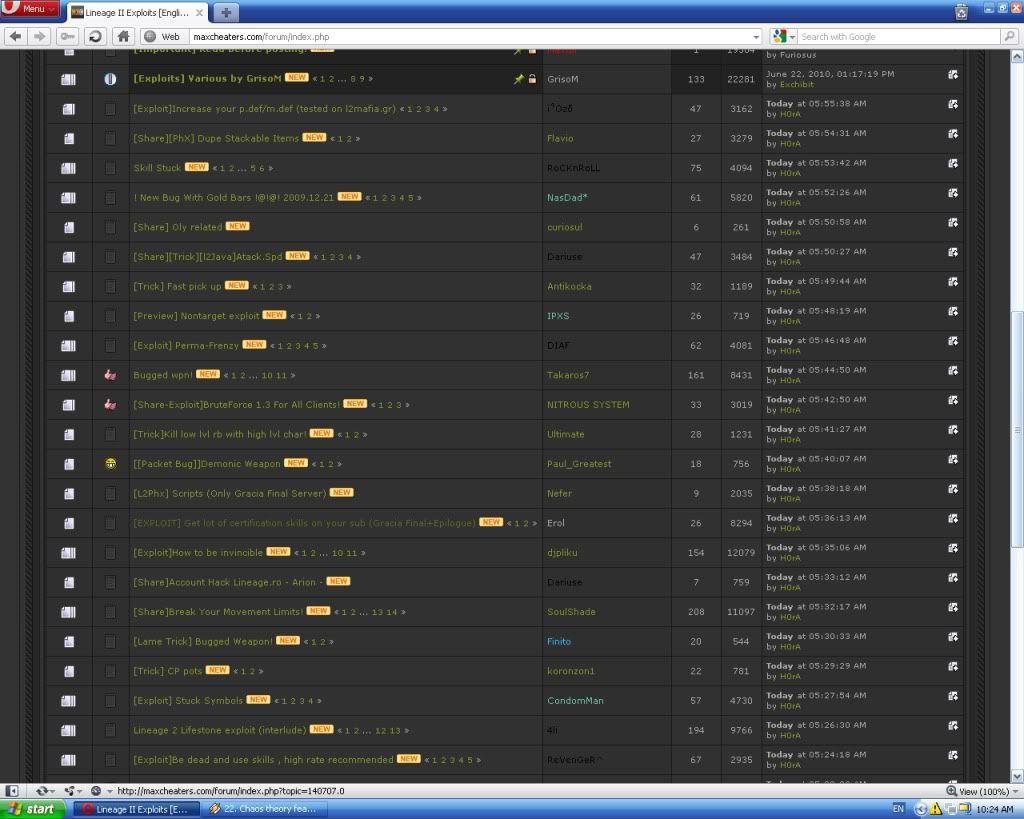The height and width of the screenshot is (819, 1024).
Task: Switch to Chaos theory taskbar window
Action: pyautogui.click(x=266, y=809)
